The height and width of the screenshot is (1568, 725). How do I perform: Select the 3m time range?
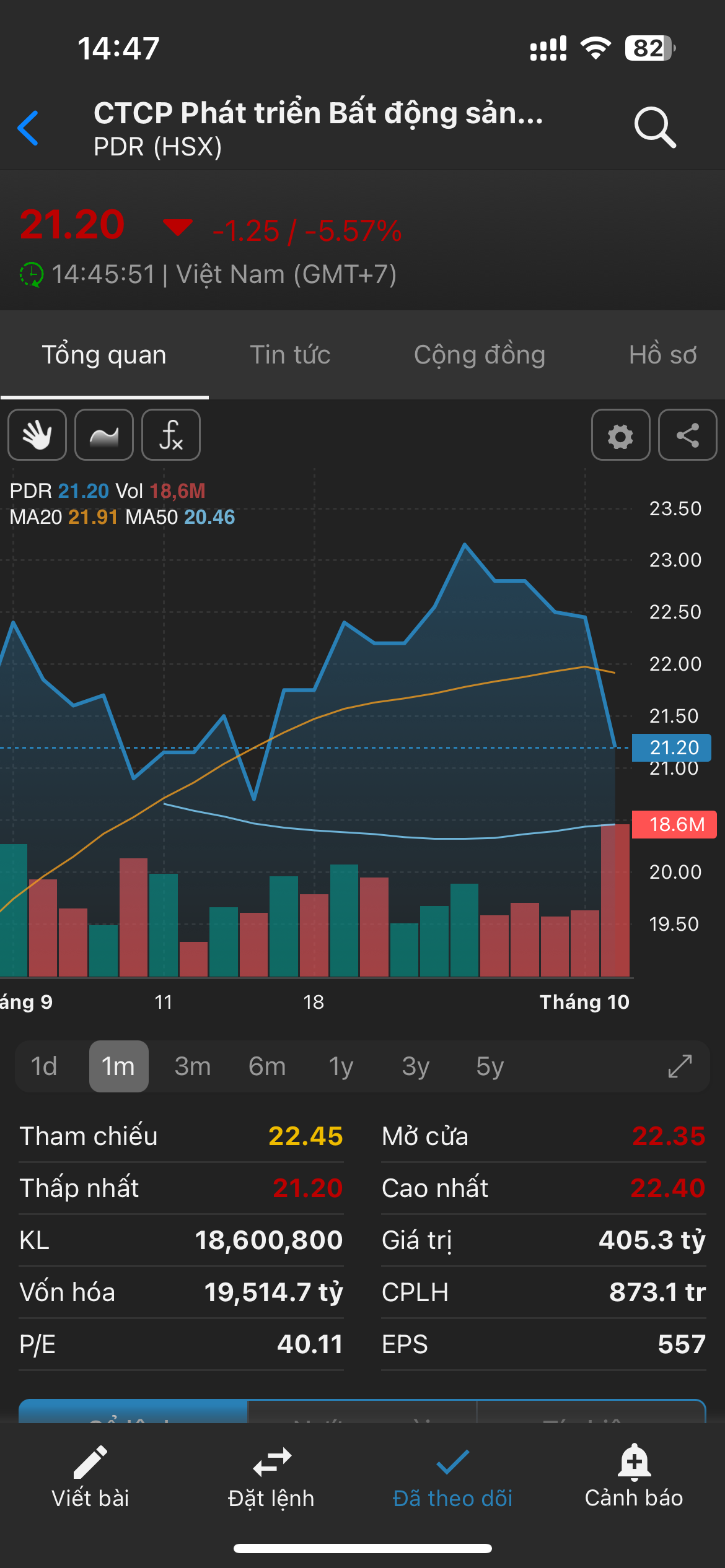[x=193, y=1066]
